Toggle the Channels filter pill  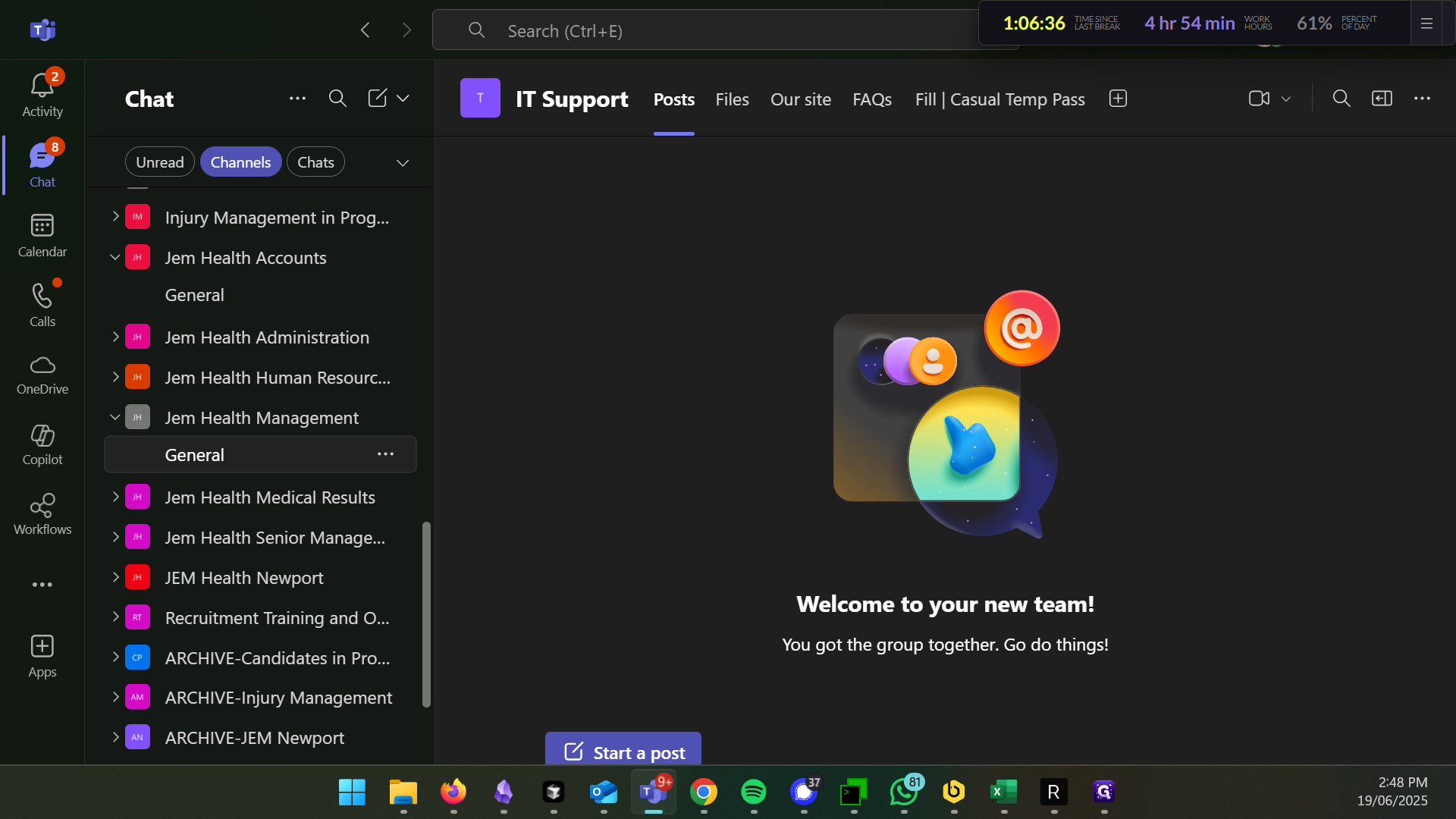[240, 162]
